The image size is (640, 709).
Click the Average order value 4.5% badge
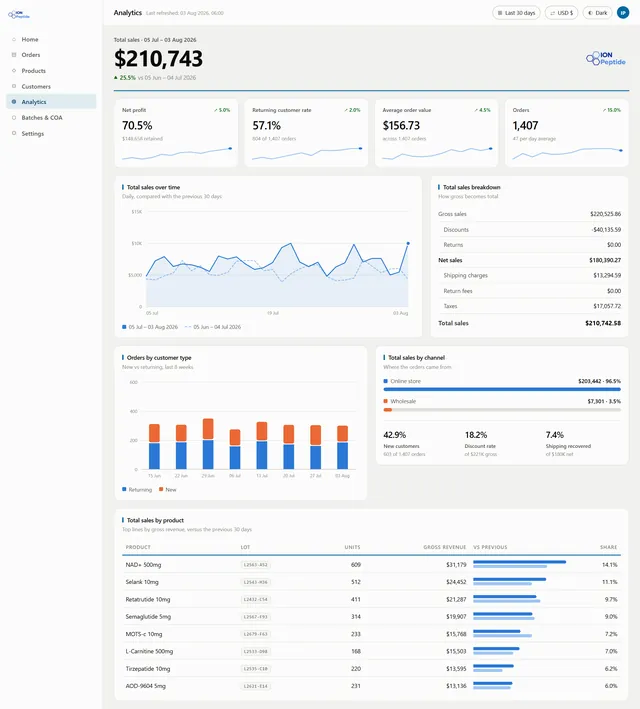pyautogui.click(x=482, y=110)
